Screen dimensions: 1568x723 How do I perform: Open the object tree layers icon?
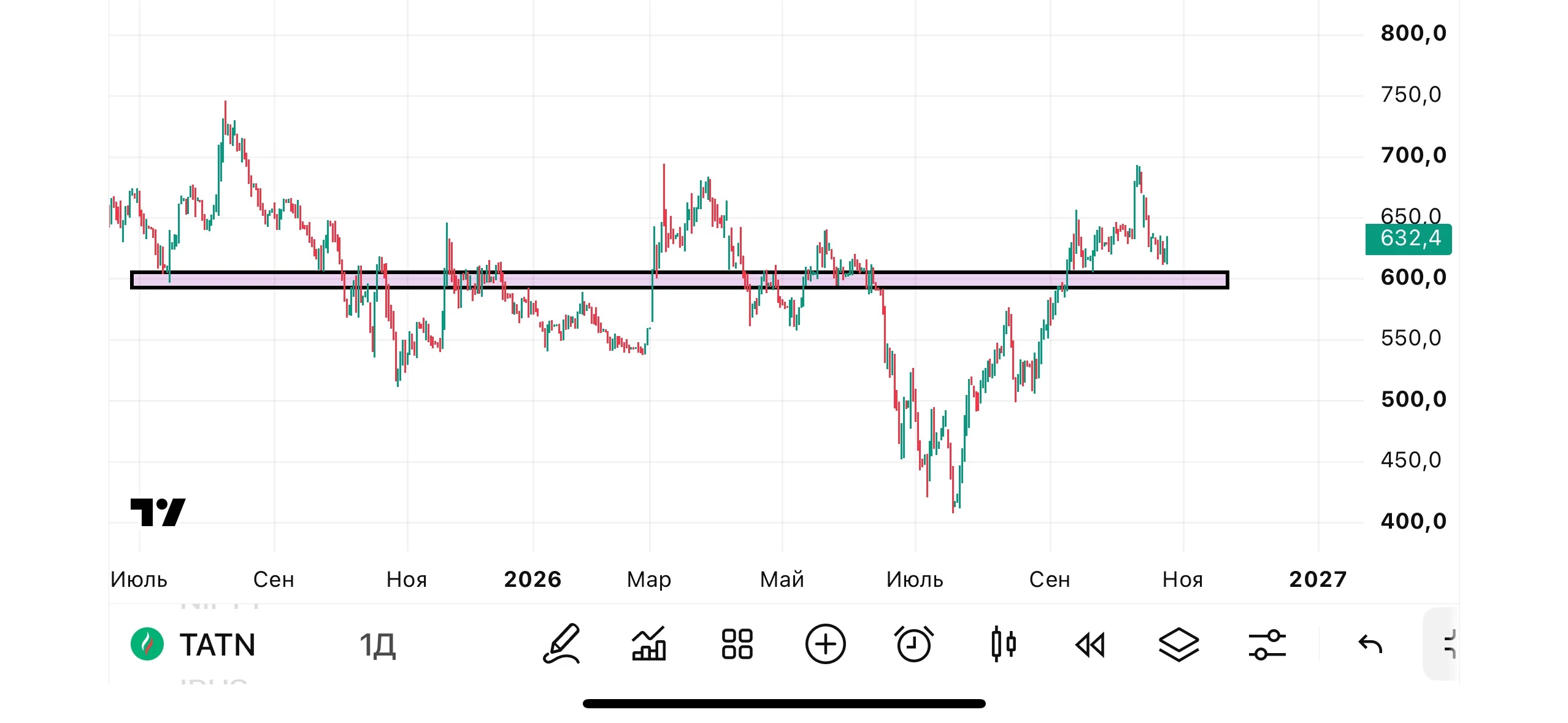1178,645
